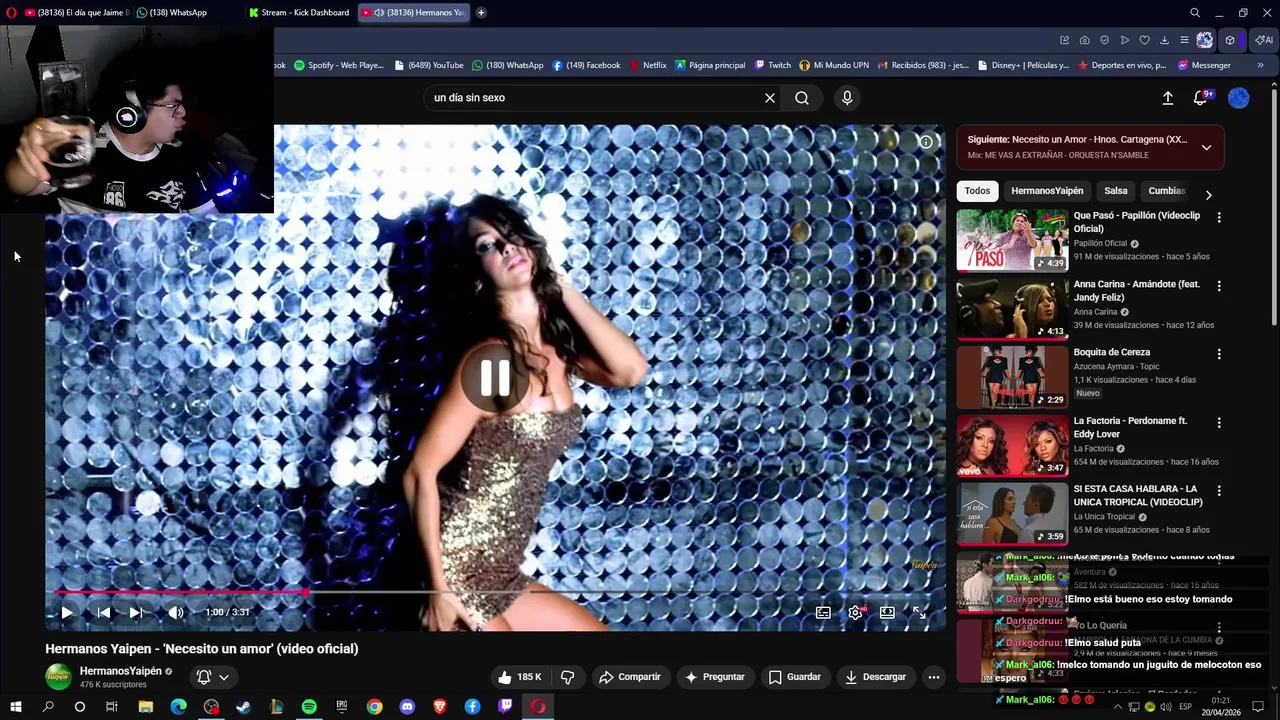Open a new browser tab

tap(481, 13)
